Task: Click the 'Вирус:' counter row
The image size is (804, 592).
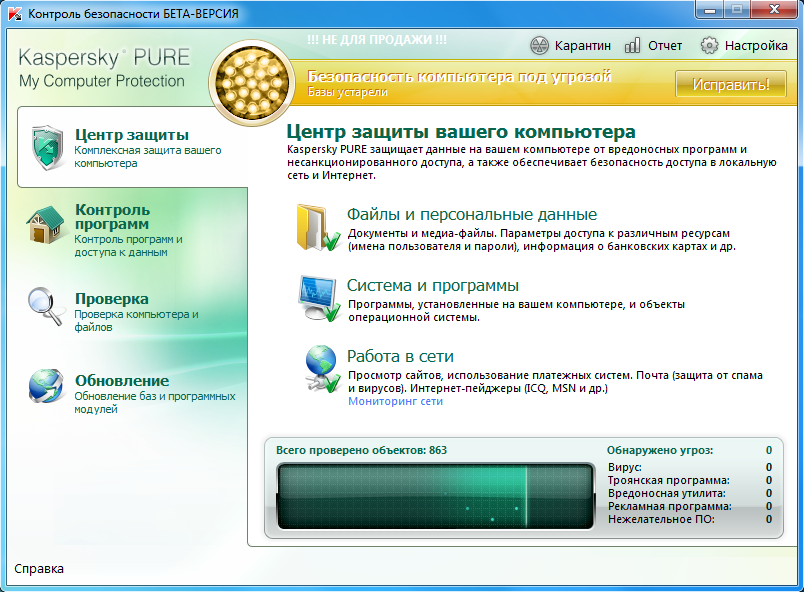Action: 690,467
